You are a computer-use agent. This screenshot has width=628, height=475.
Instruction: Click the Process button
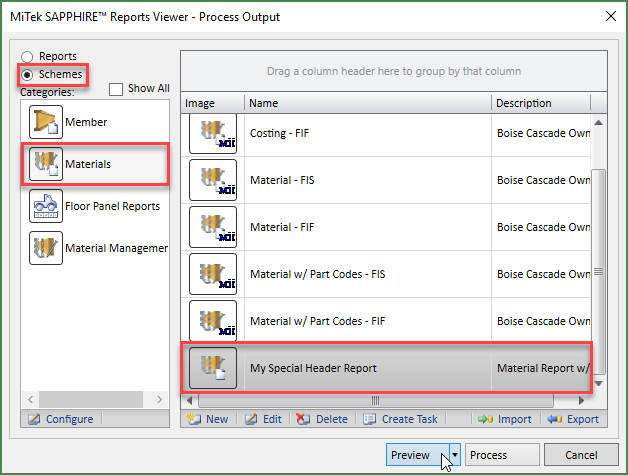(x=502, y=455)
